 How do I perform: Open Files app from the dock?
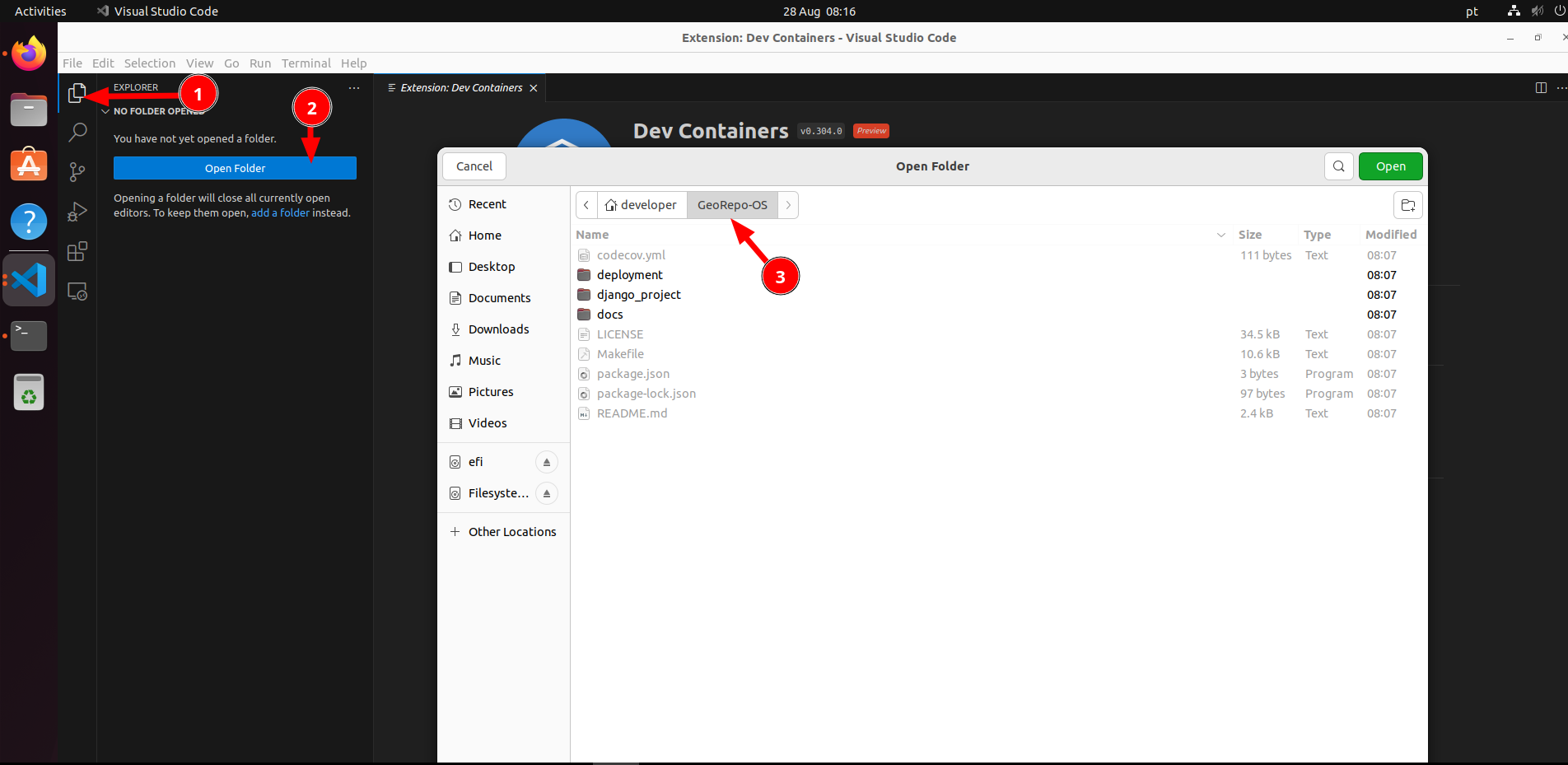29,110
